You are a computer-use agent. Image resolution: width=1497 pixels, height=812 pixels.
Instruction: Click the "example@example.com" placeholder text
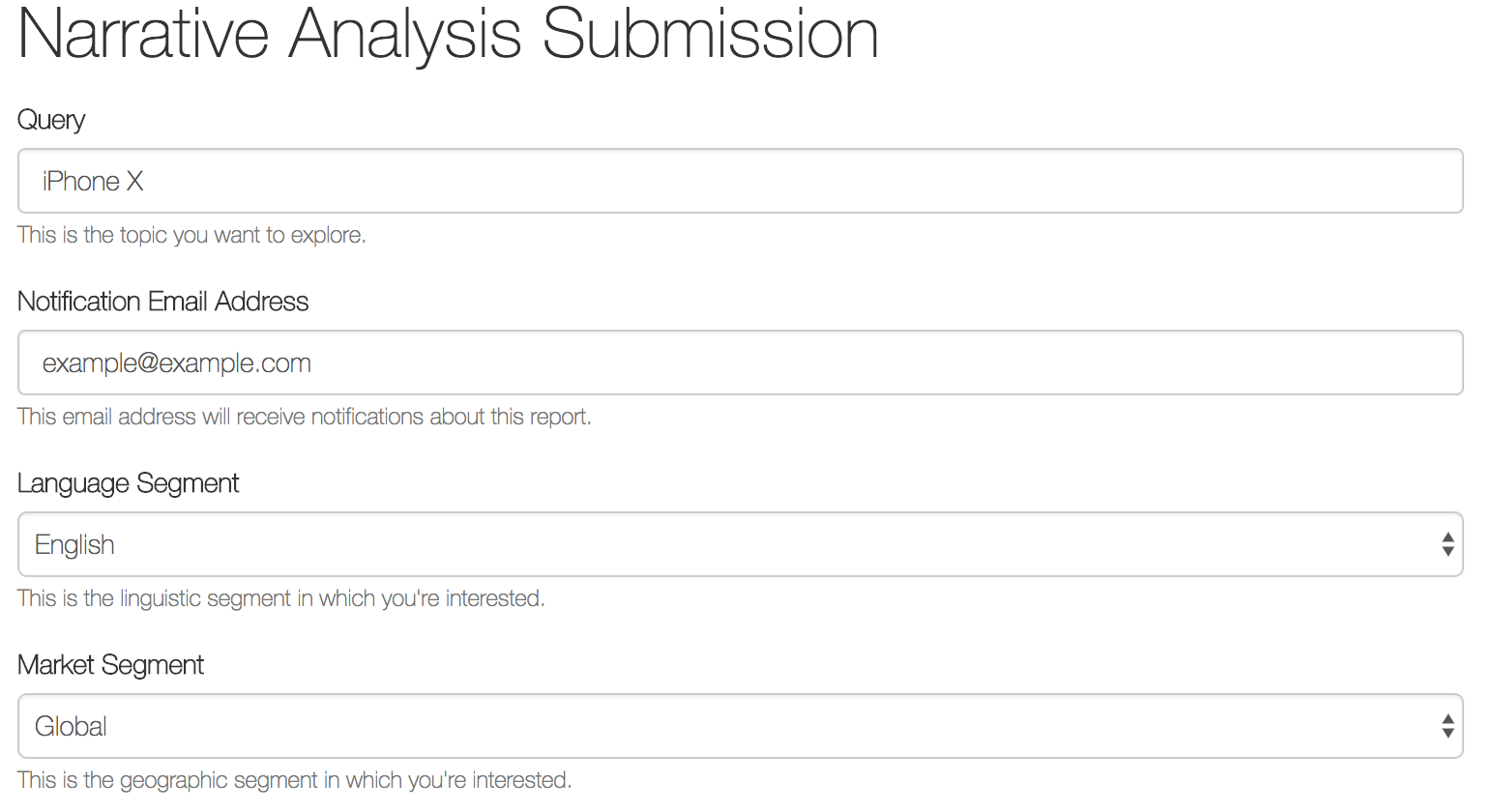pos(177,363)
